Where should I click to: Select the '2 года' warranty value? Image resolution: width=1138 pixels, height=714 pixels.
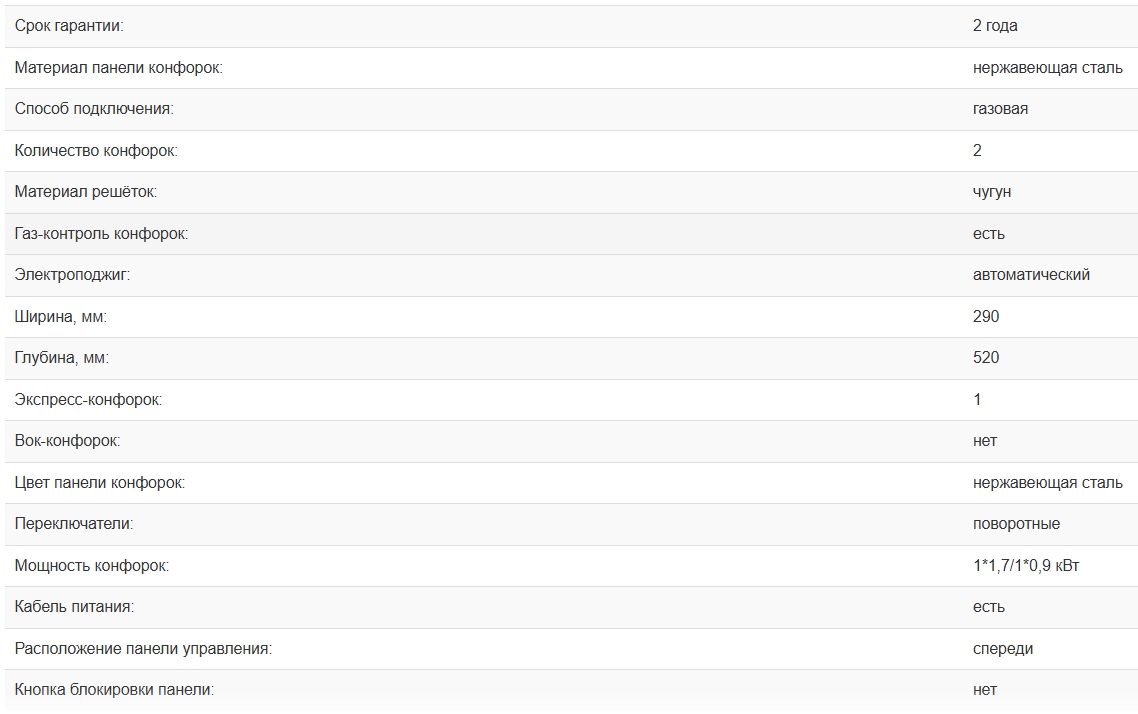995,26
